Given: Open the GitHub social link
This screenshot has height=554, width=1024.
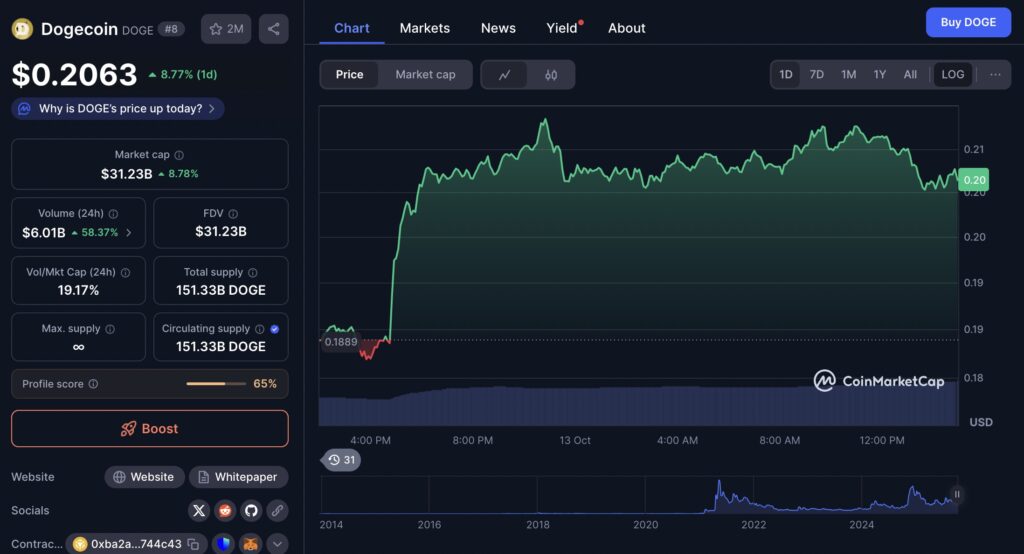Looking at the screenshot, I should (x=251, y=510).
